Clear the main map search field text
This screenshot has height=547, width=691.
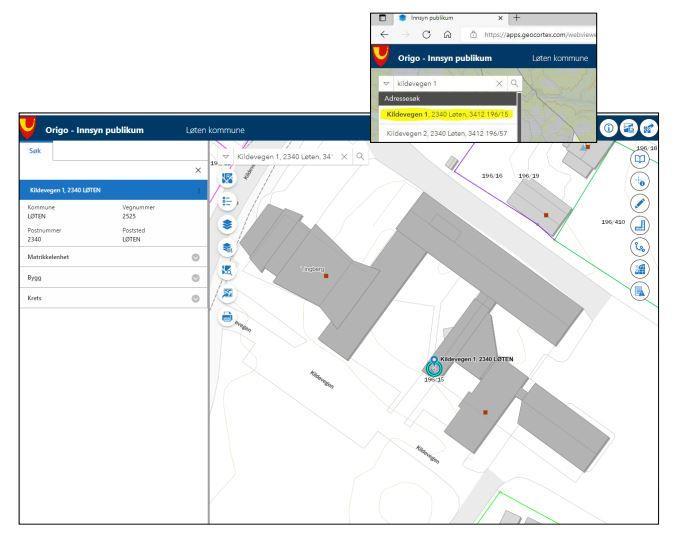(x=344, y=157)
